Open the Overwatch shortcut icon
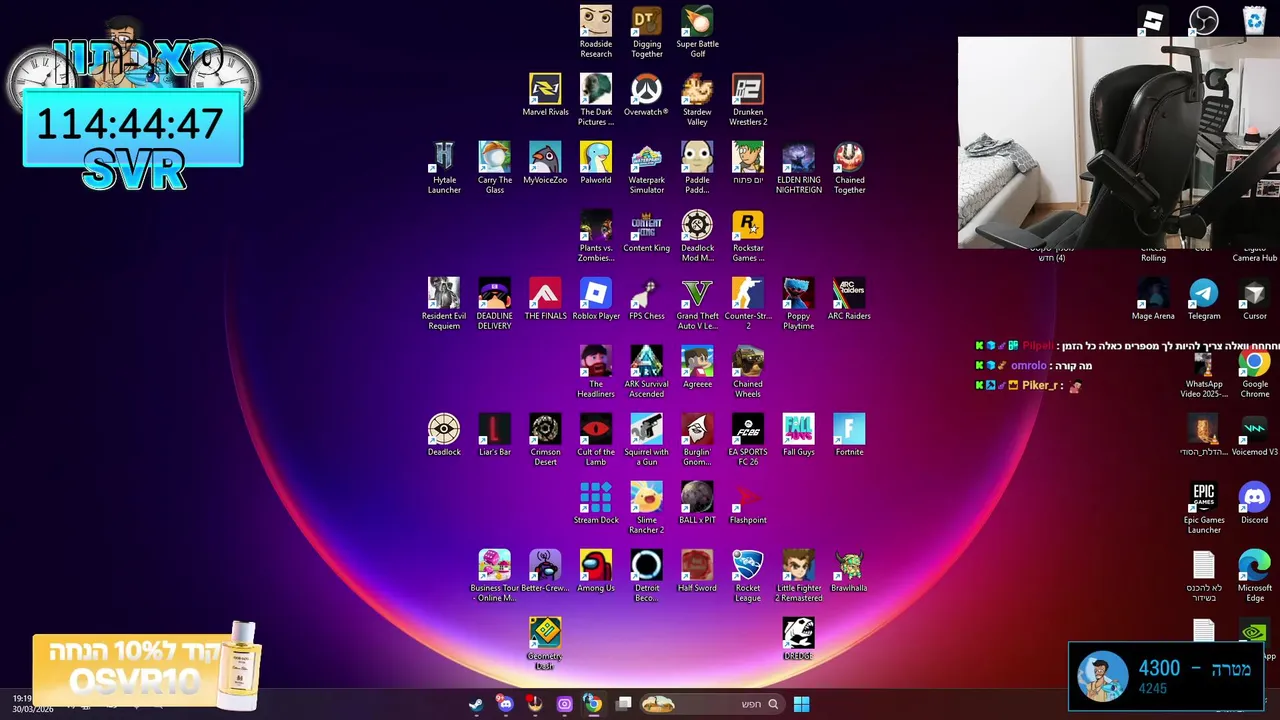The height and width of the screenshot is (720, 1280). point(647,89)
